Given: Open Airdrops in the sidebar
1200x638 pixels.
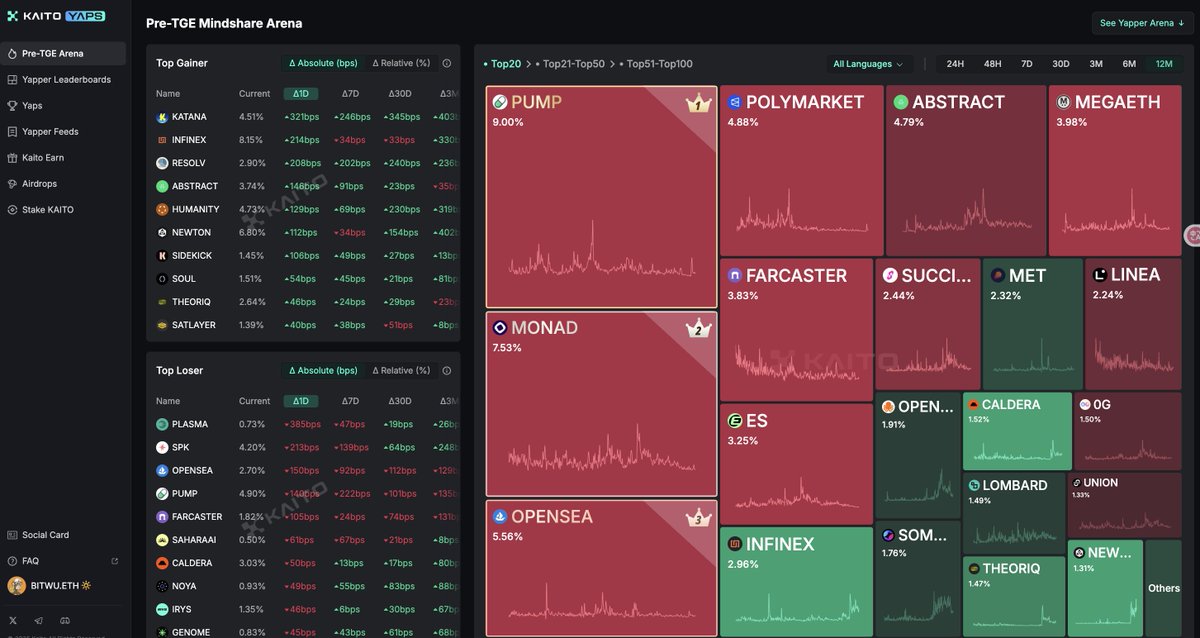Looking at the screenshot, I should (63, 183).
